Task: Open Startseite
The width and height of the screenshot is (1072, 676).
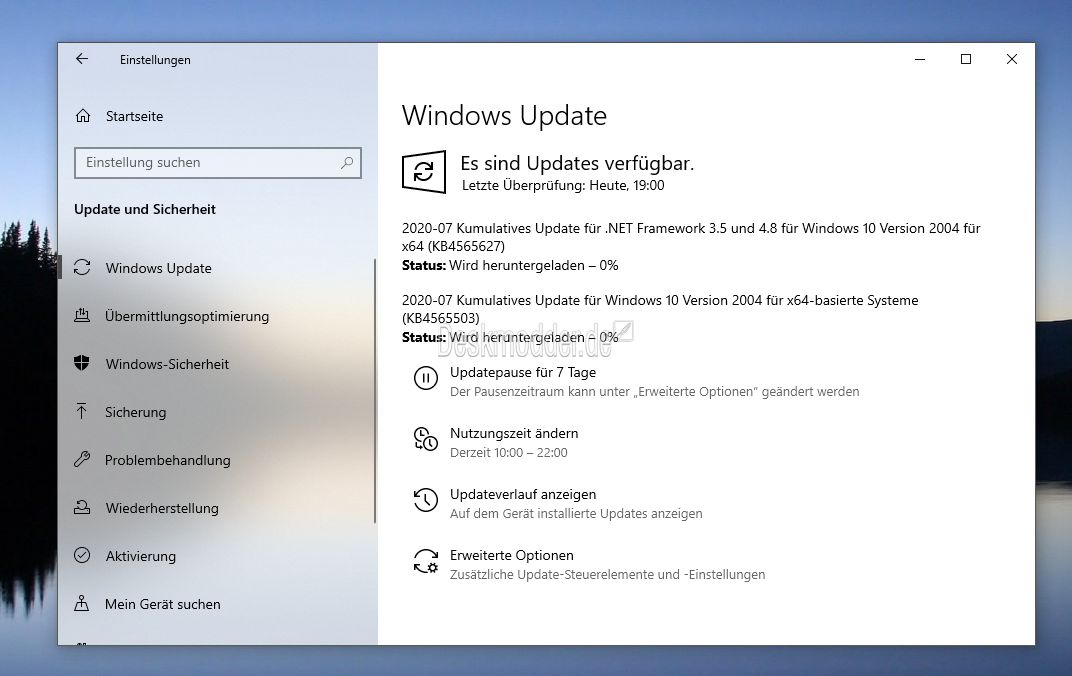Action: (135, 116)
